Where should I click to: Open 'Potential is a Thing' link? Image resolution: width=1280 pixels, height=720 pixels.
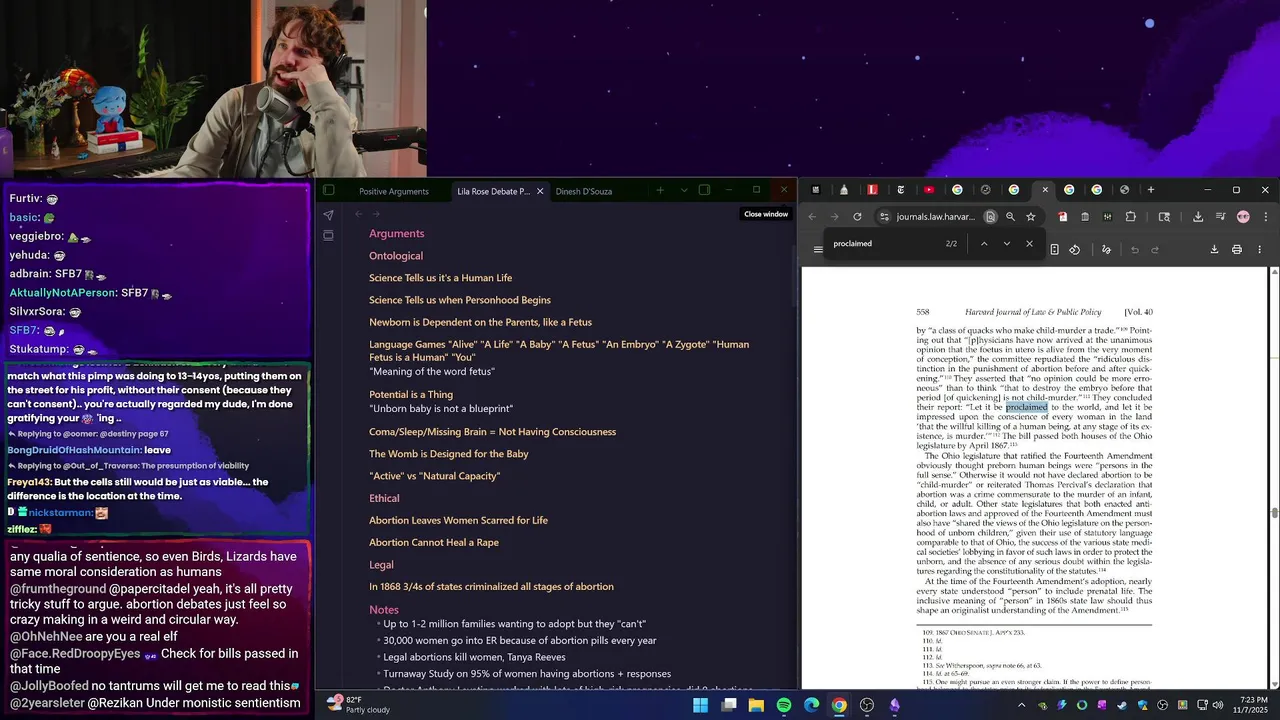point(411,394)
